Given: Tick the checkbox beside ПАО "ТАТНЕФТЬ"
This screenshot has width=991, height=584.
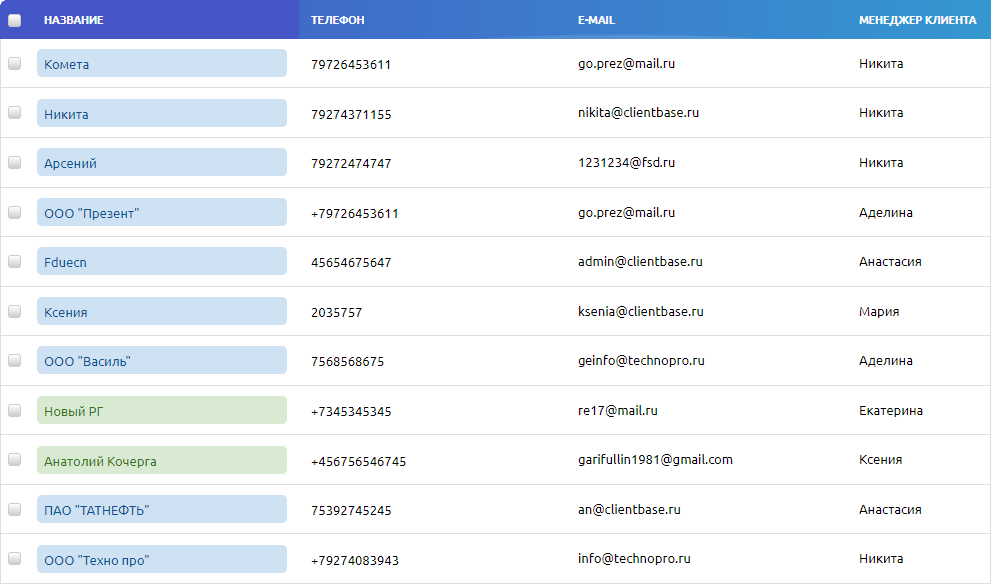Looking at the screenshot, I should point(15,509).
